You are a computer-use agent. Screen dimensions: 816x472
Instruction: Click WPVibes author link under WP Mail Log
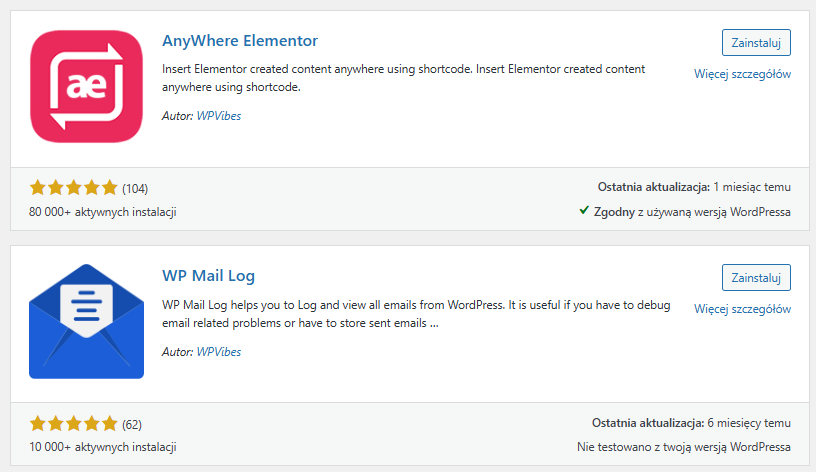(x=219, y=352)
